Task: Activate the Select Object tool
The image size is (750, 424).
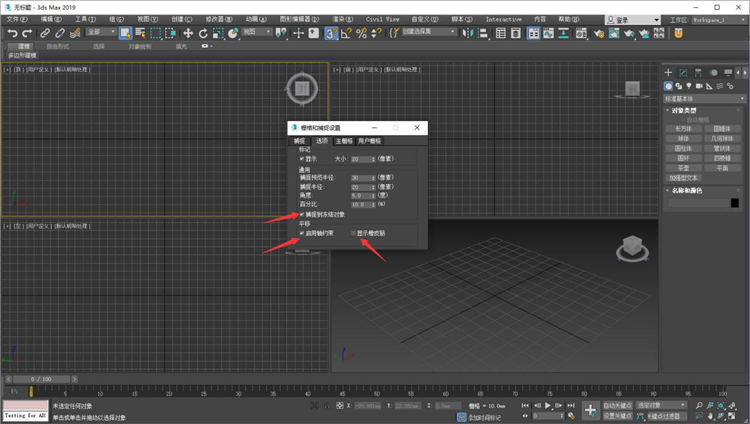Action: [125, 33]
